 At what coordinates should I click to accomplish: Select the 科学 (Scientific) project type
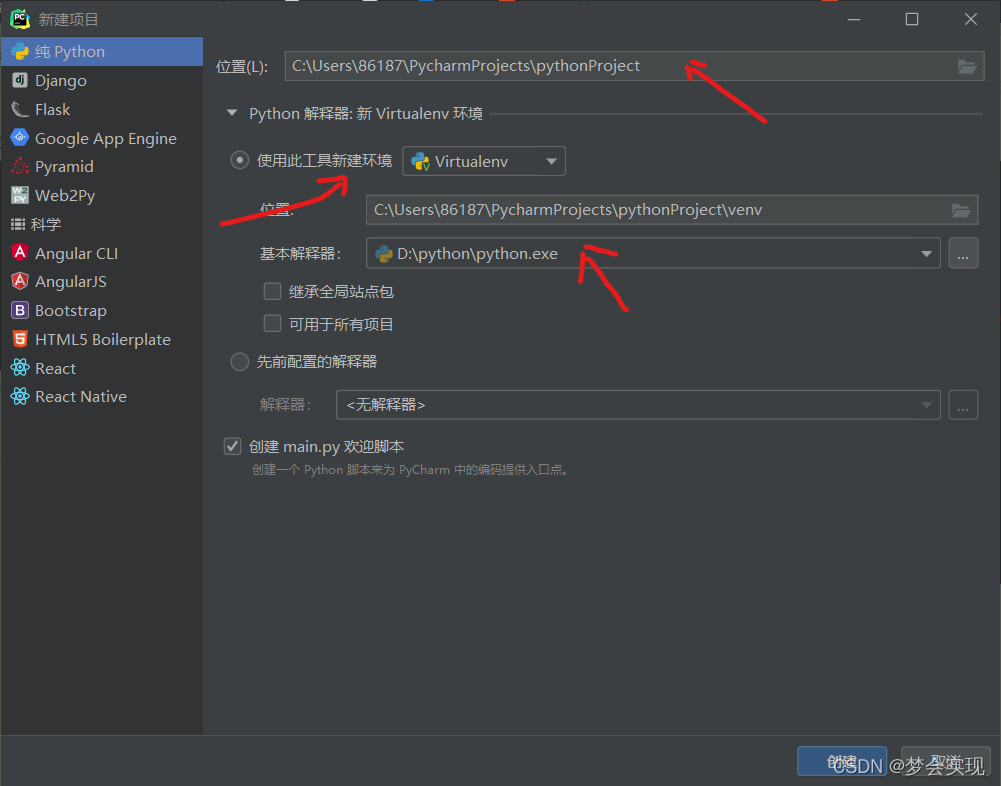(x=102, y=224)
